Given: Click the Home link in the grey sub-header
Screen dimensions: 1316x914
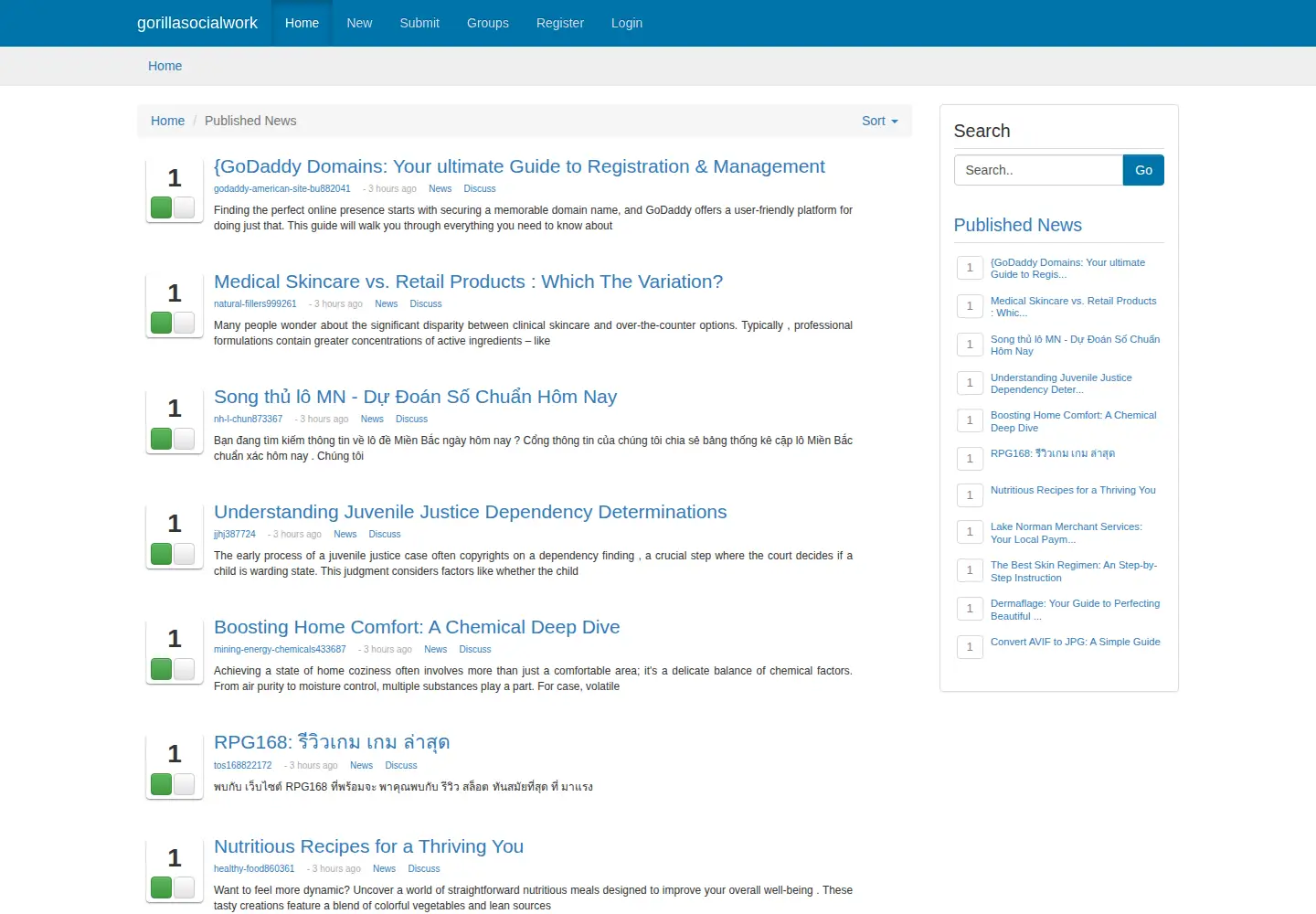Looking at the screenshot, I should pyautogui.click(x=165, y=66).
